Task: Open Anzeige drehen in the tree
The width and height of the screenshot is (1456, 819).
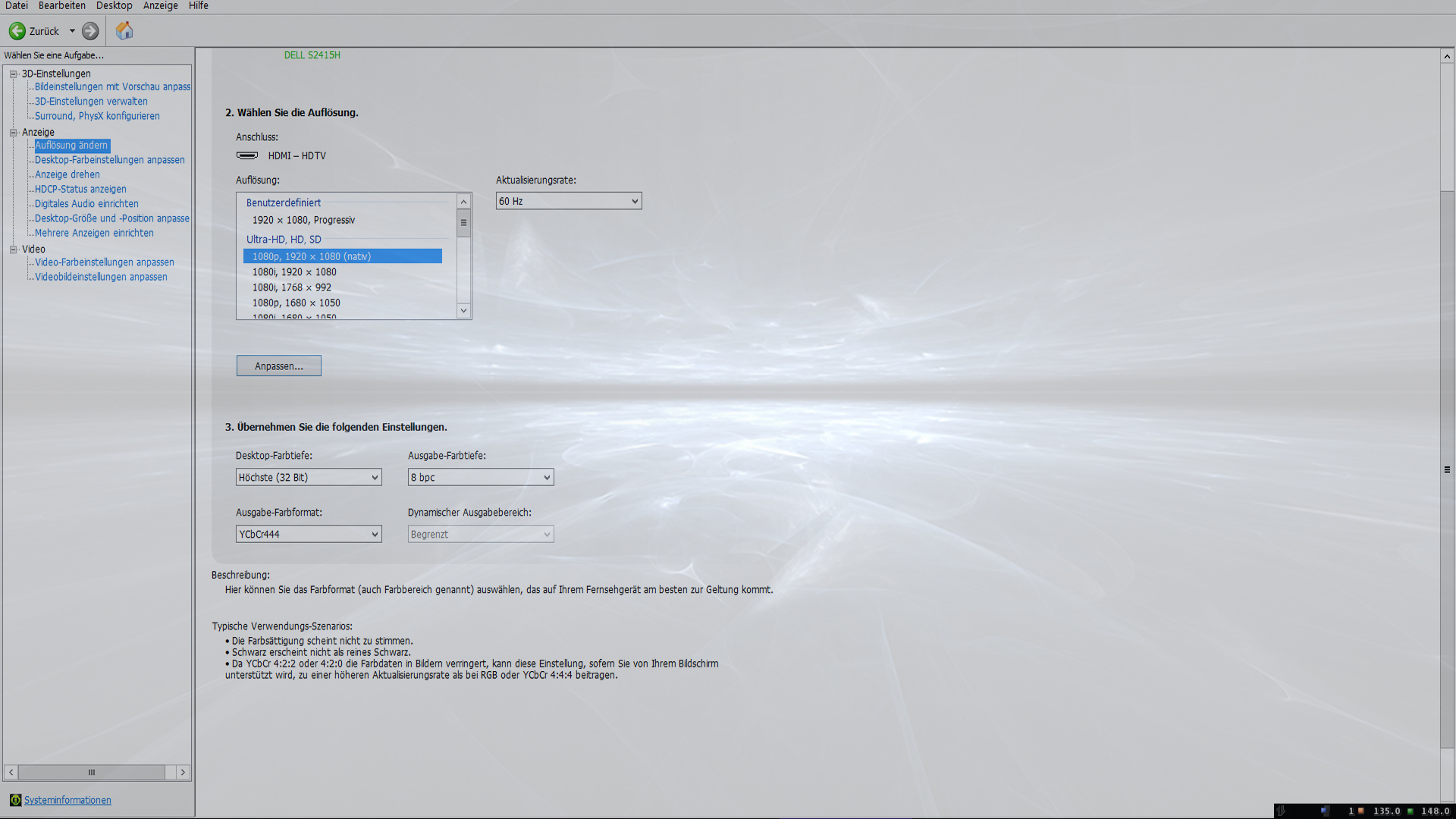Action: 67,174
